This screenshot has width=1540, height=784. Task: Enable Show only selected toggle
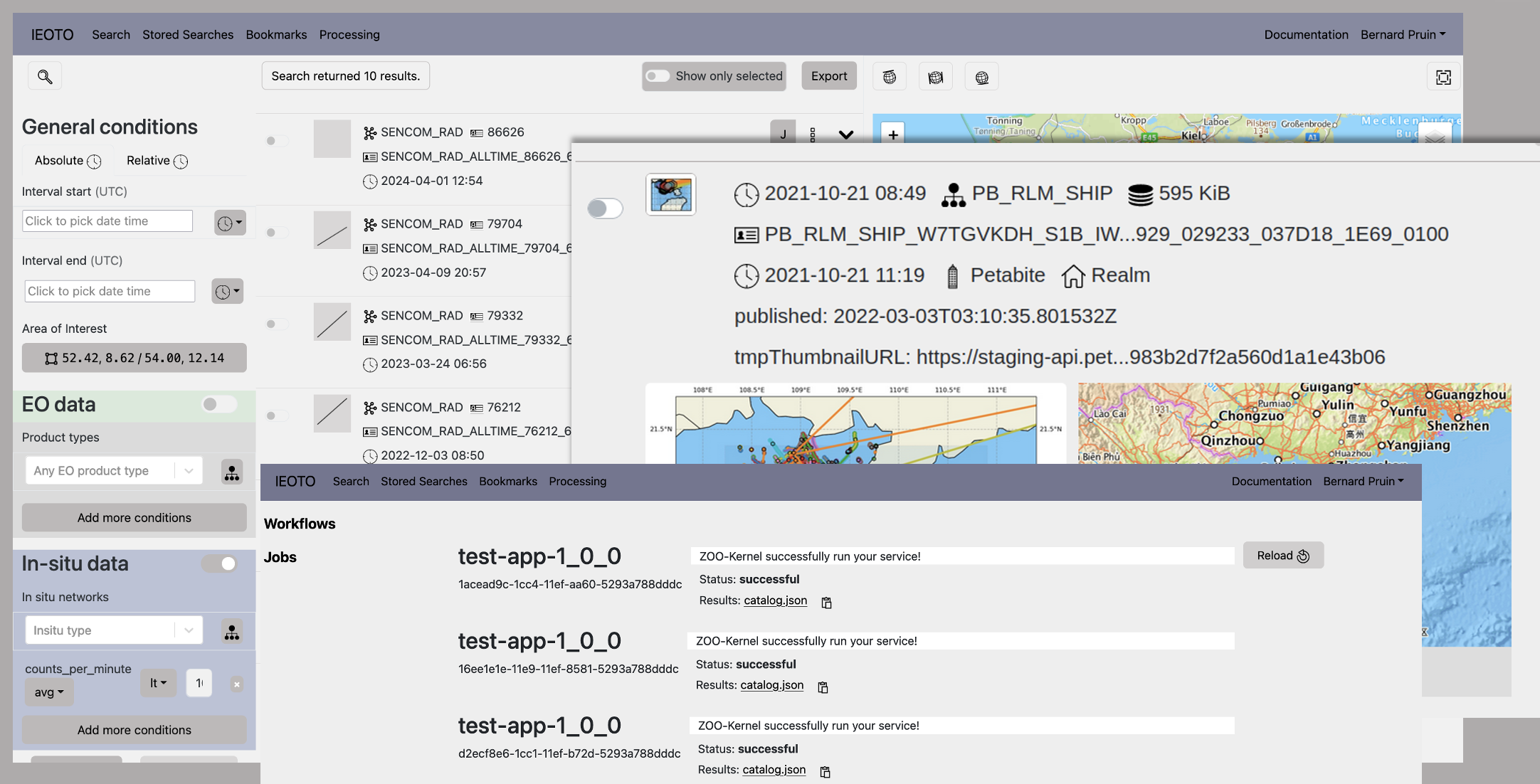[x=658, y=76]
